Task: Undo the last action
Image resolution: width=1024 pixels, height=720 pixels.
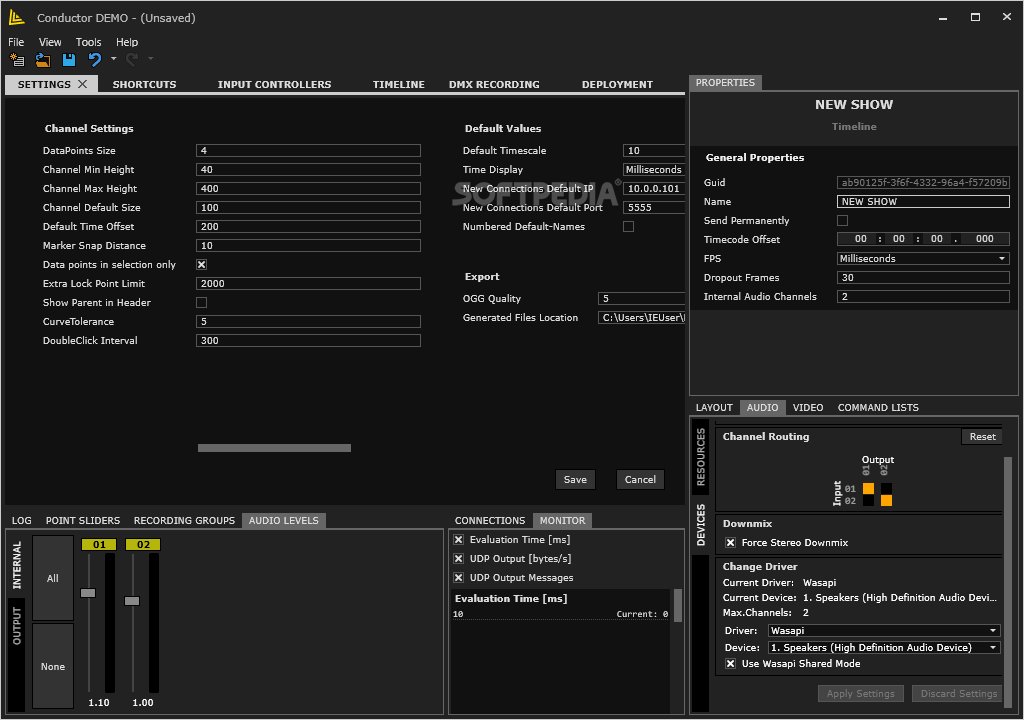Action: coord(95,60)
